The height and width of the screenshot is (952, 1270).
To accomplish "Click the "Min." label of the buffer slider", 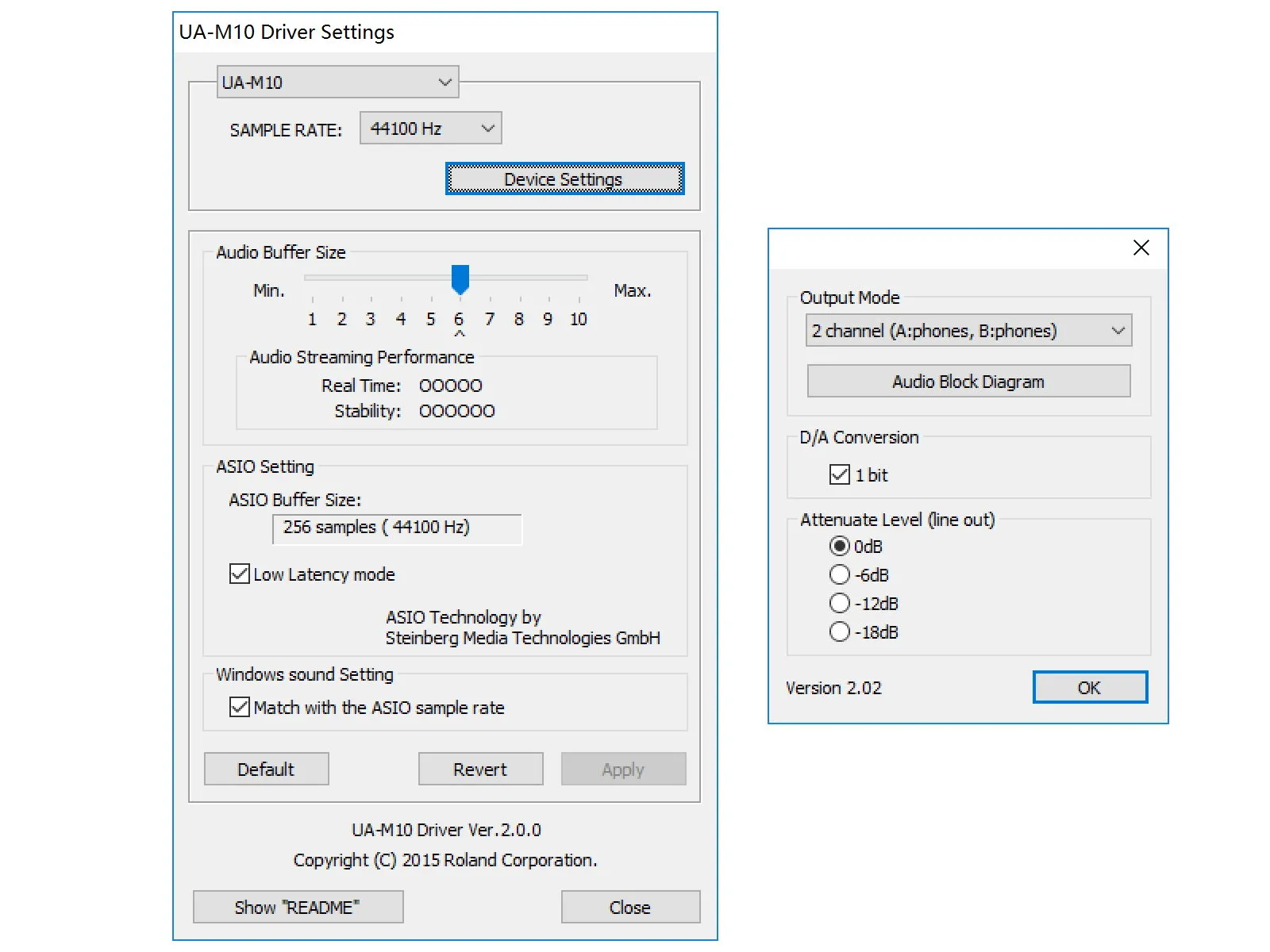I will pos(269,290).
